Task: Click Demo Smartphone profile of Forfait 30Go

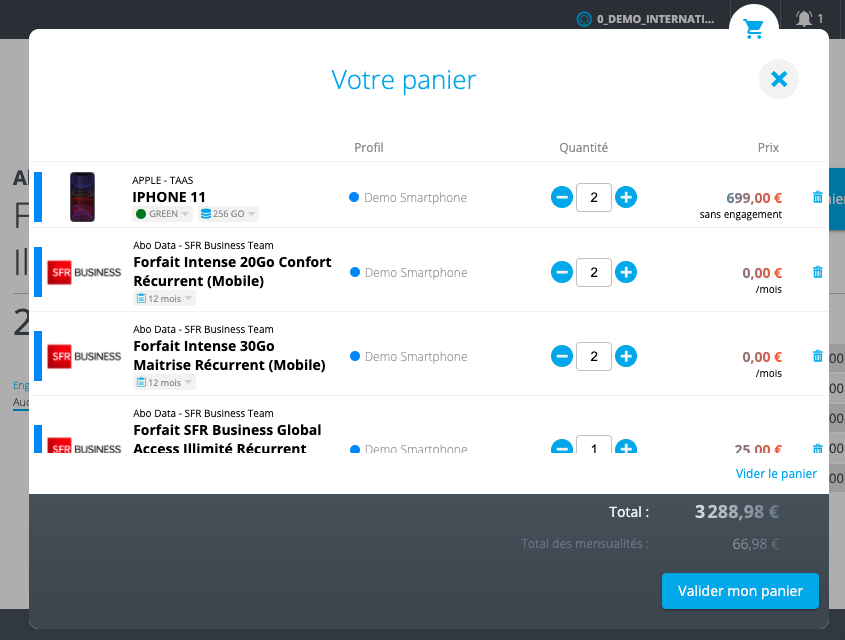Action: pyautogui.click(x=408, y=357)
